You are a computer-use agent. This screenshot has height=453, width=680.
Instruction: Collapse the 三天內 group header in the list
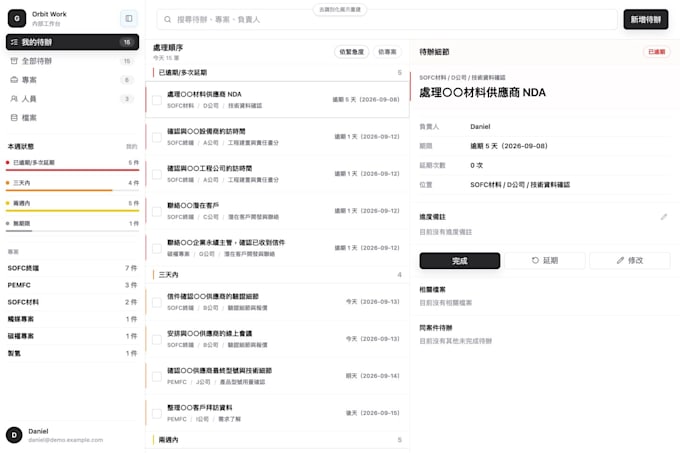278,274
